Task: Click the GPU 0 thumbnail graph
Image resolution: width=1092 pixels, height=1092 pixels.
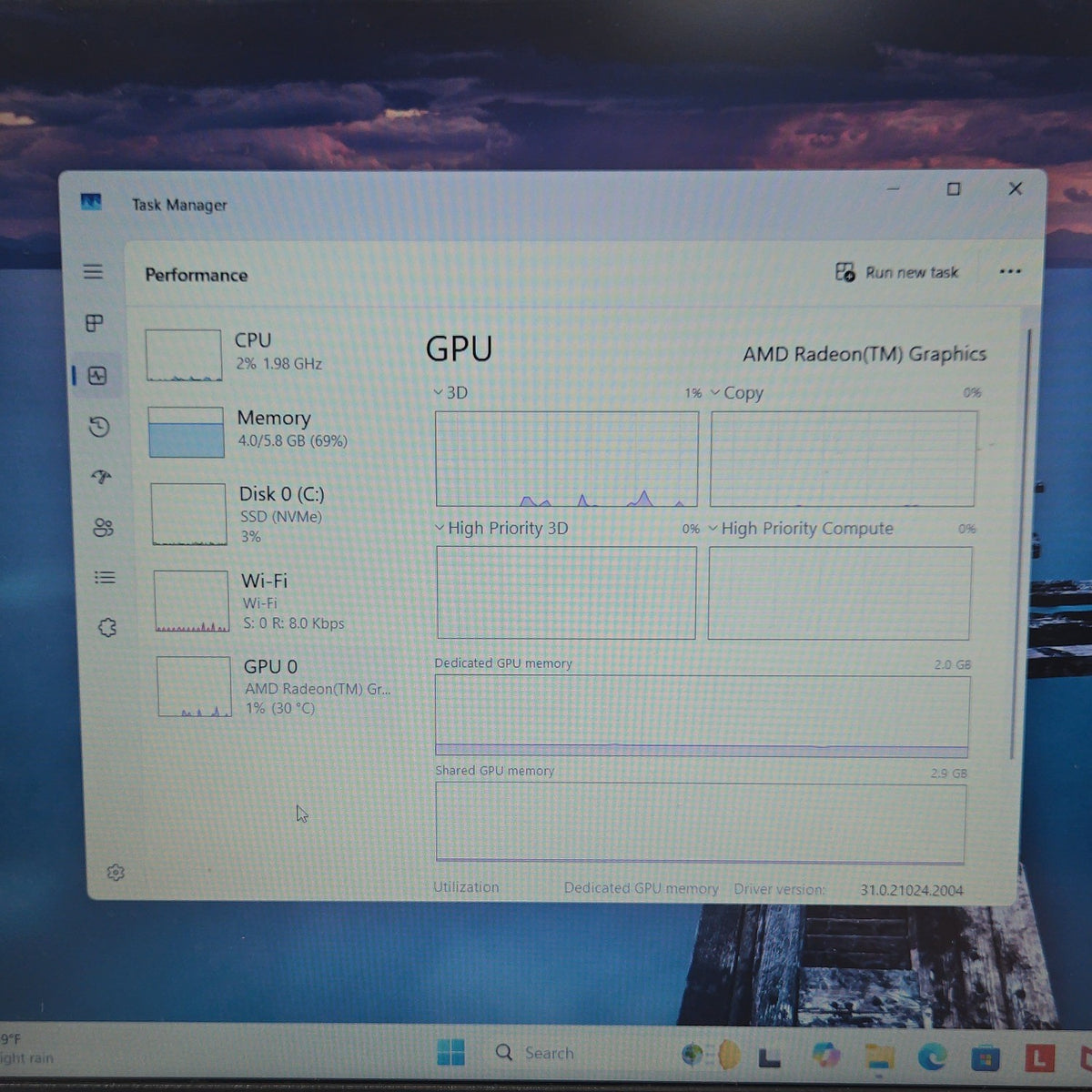Action: 194,687
